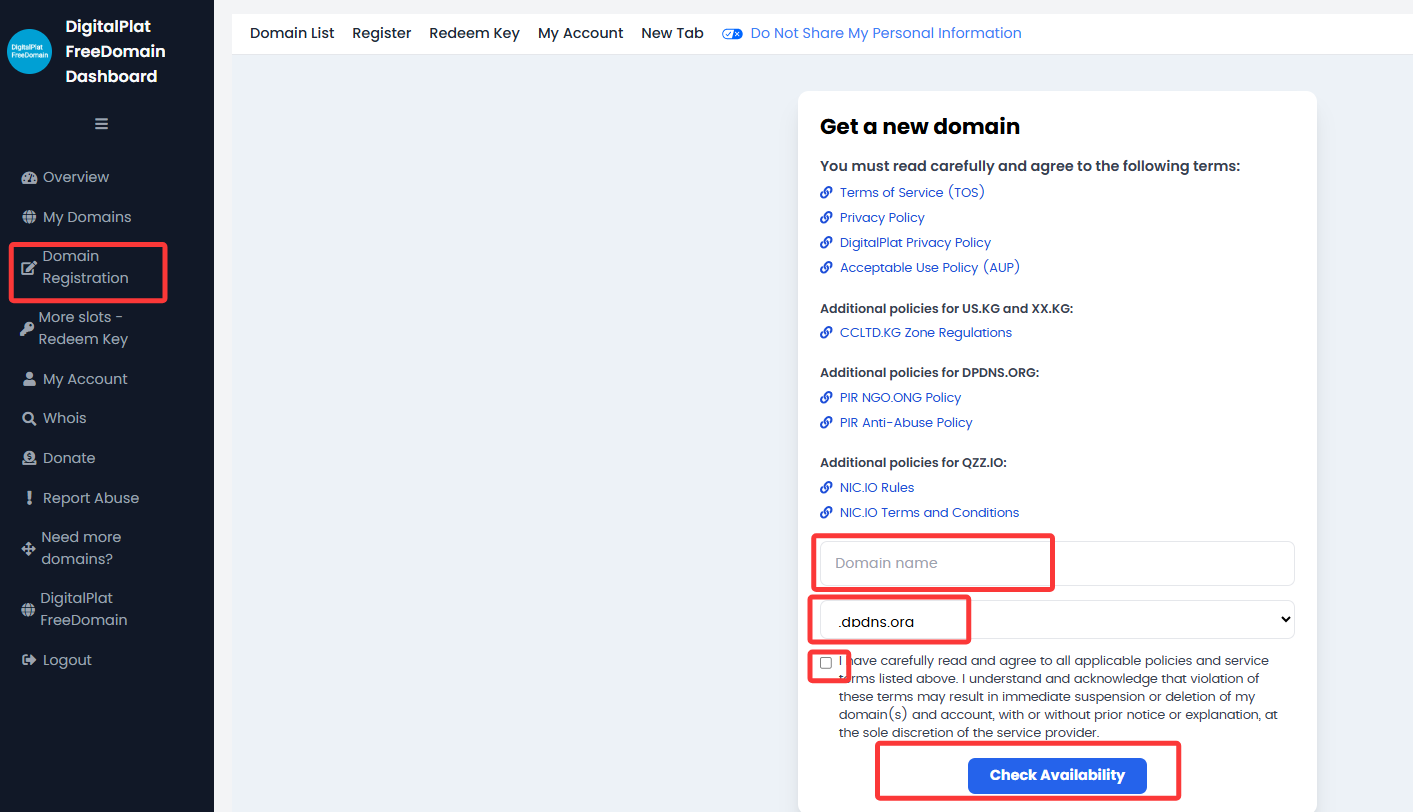The image size is (1413, 812).
Task: Open the NIC.IO Terms and Conditions link
Action: (929, 512)
